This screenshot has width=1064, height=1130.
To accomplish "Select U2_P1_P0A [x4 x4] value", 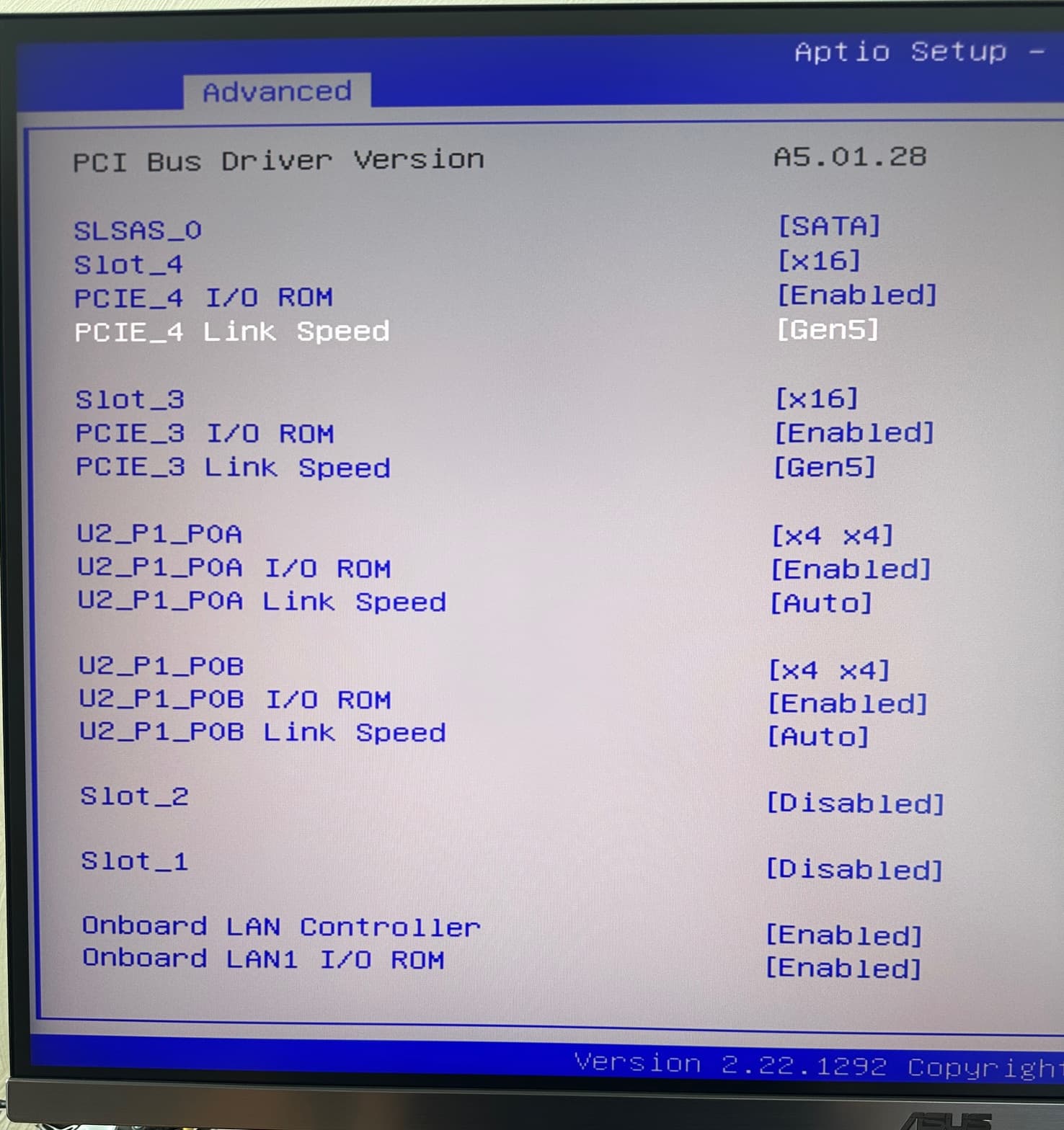I will tap(832, 535).
